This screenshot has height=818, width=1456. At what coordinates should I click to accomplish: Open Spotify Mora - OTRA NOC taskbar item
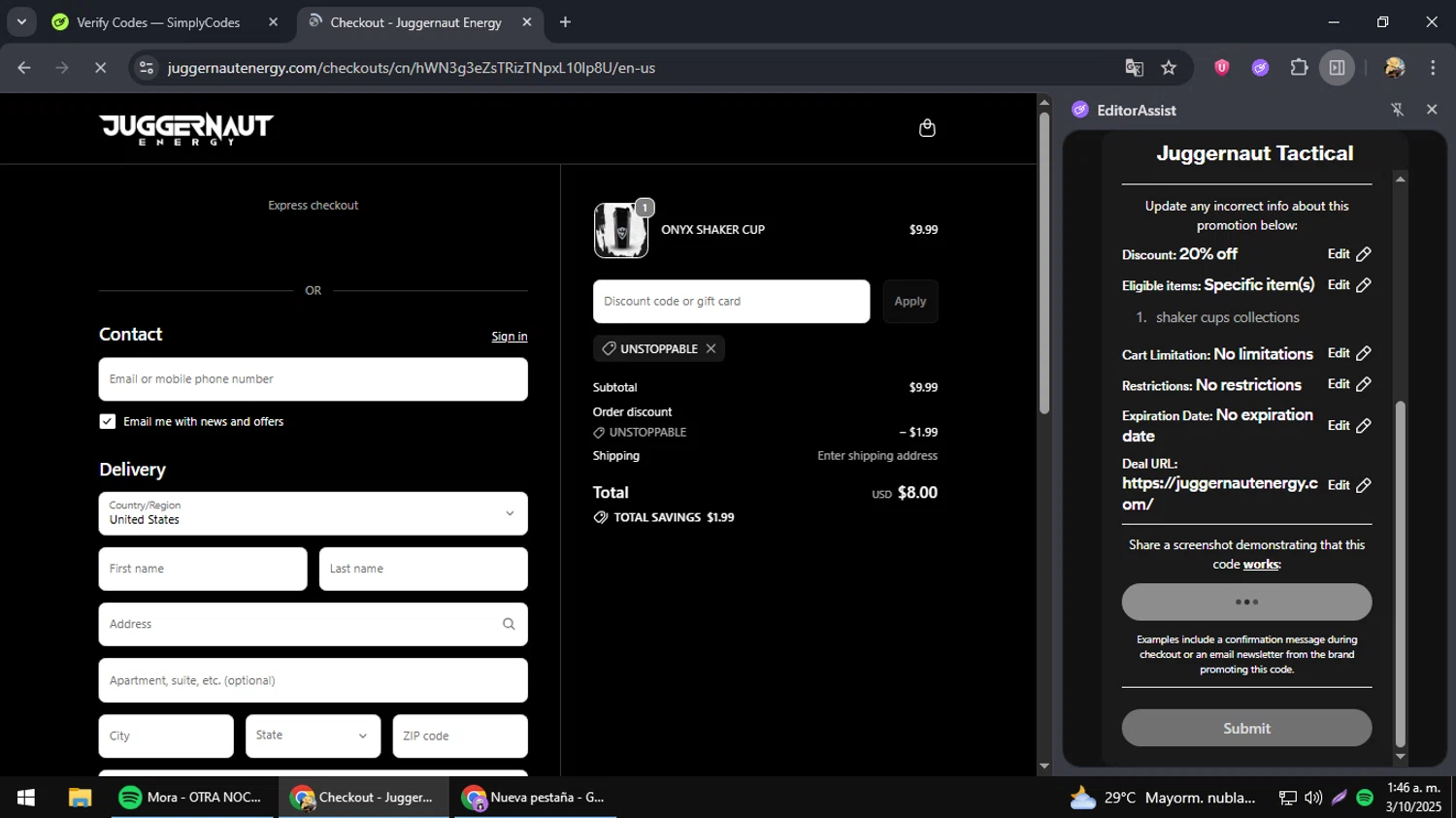[192, 798]
